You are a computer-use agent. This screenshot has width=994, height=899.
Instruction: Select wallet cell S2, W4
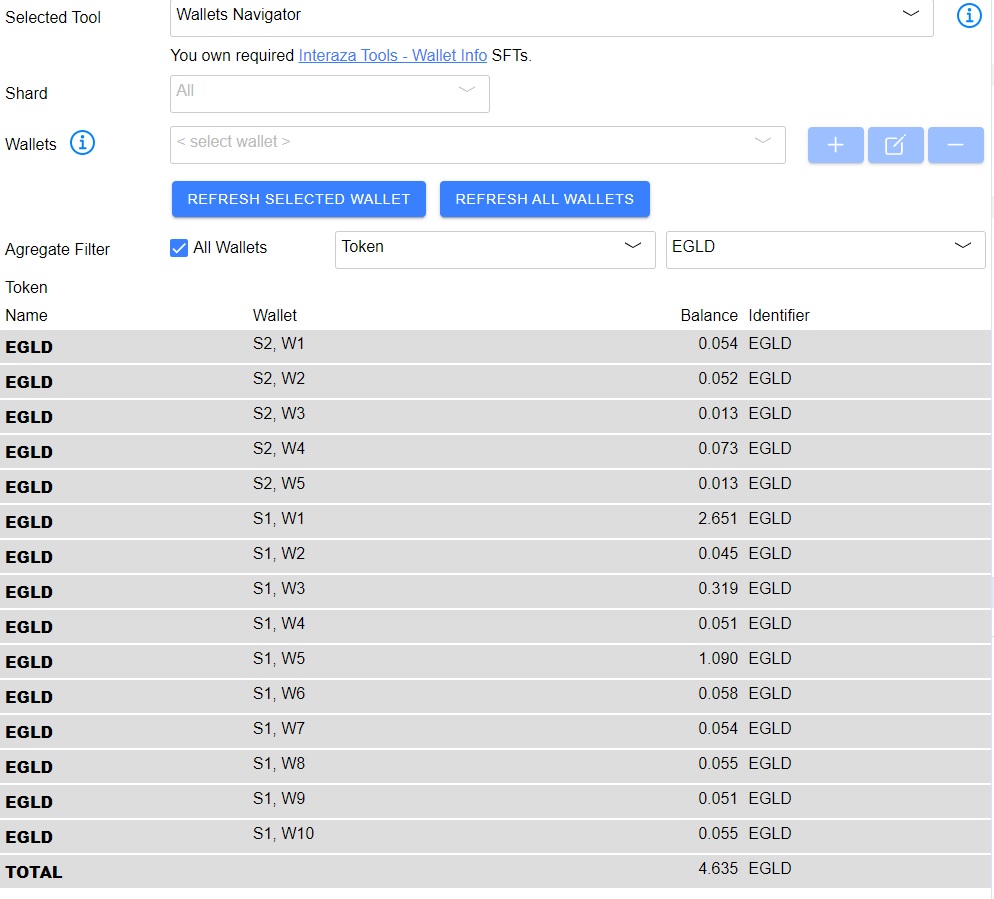278,448
